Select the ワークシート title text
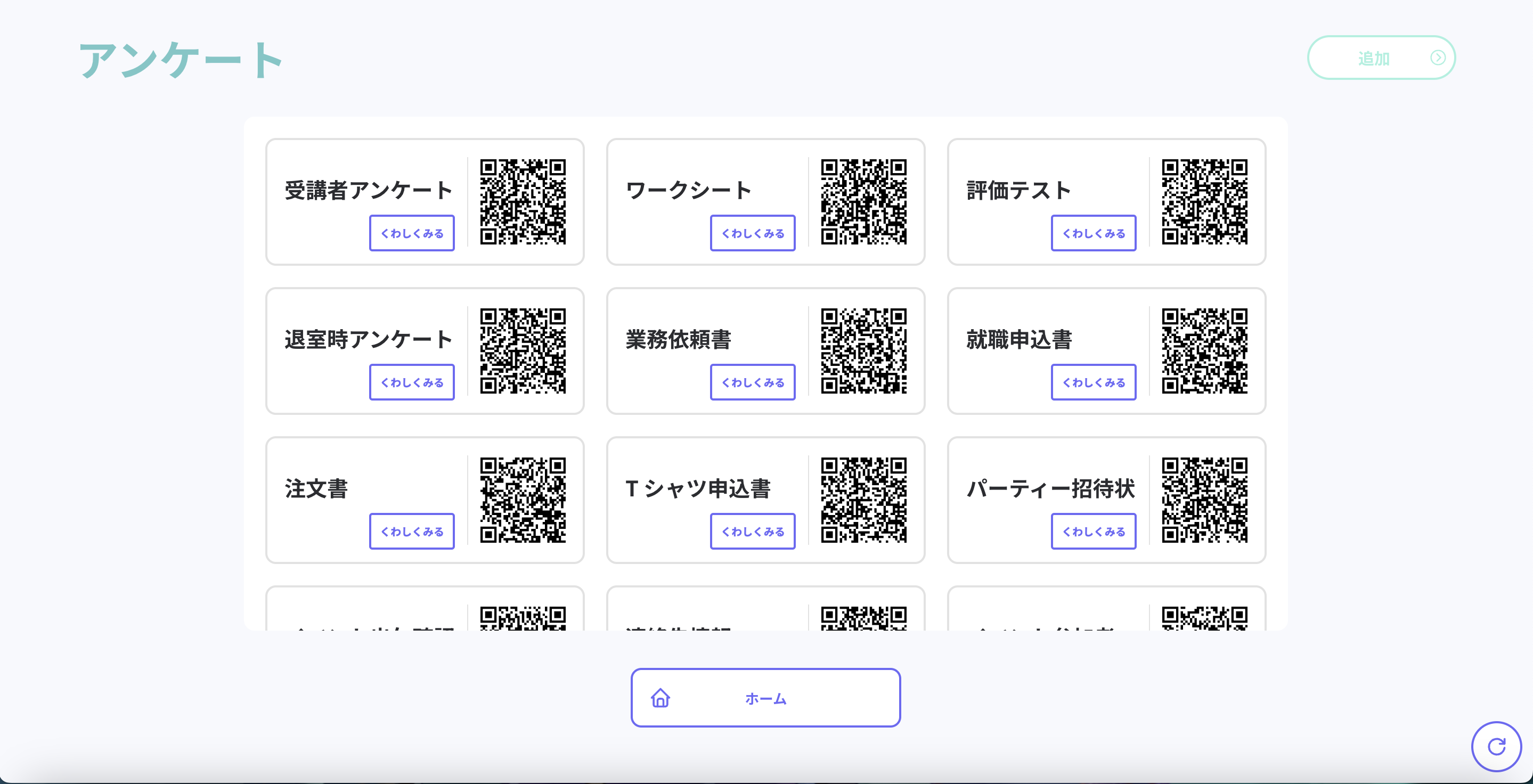The image size is (1533, 784). (689, 190)
